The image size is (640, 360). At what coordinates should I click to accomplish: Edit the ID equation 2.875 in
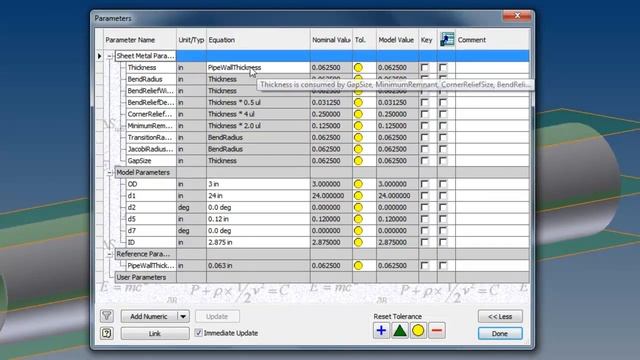pyautogui.click(x=258, y=242)
